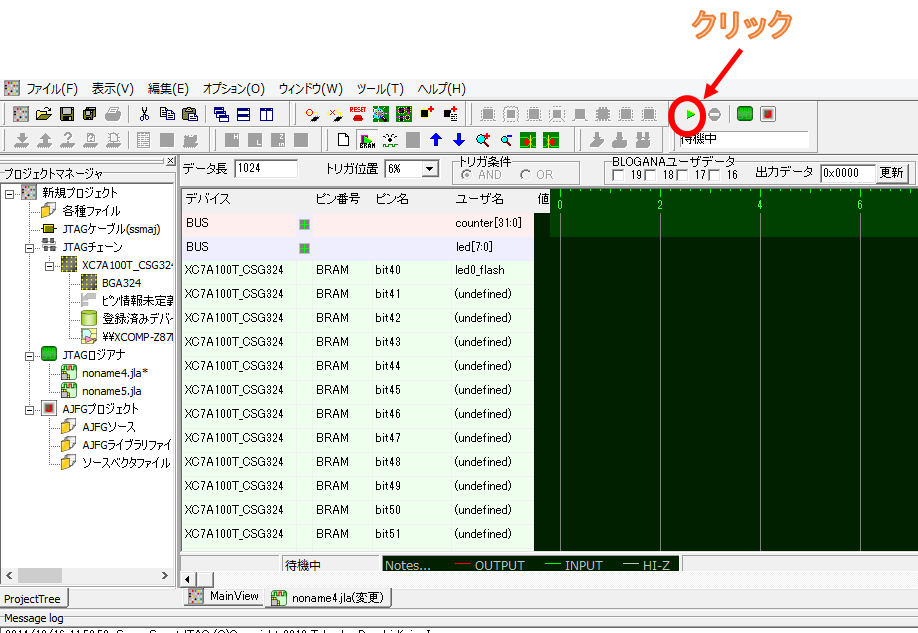Switch to the MainView tab

(x=224, y=596)
